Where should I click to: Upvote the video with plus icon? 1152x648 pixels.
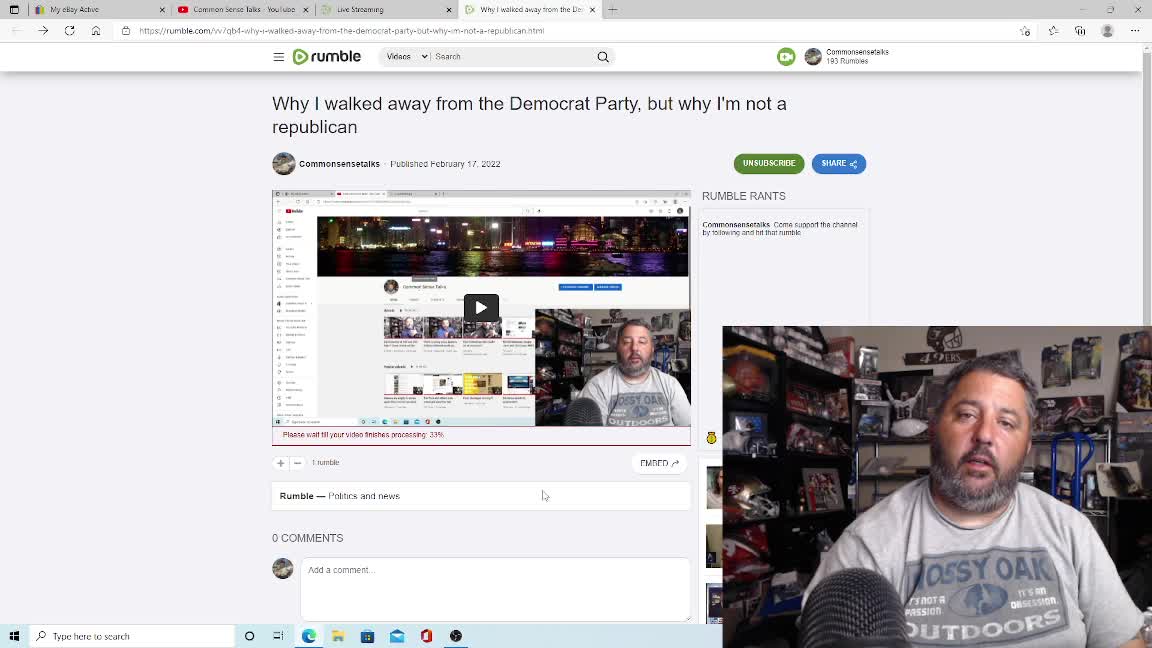(x=281, y=463)
